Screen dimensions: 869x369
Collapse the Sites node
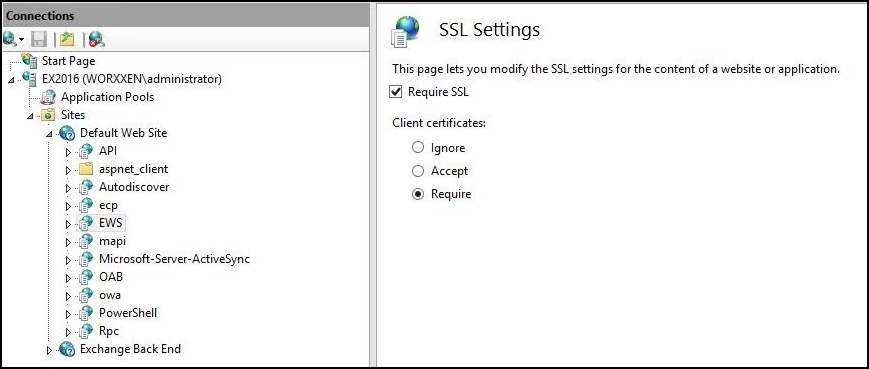pyautogui.click(x=30, y=116)
